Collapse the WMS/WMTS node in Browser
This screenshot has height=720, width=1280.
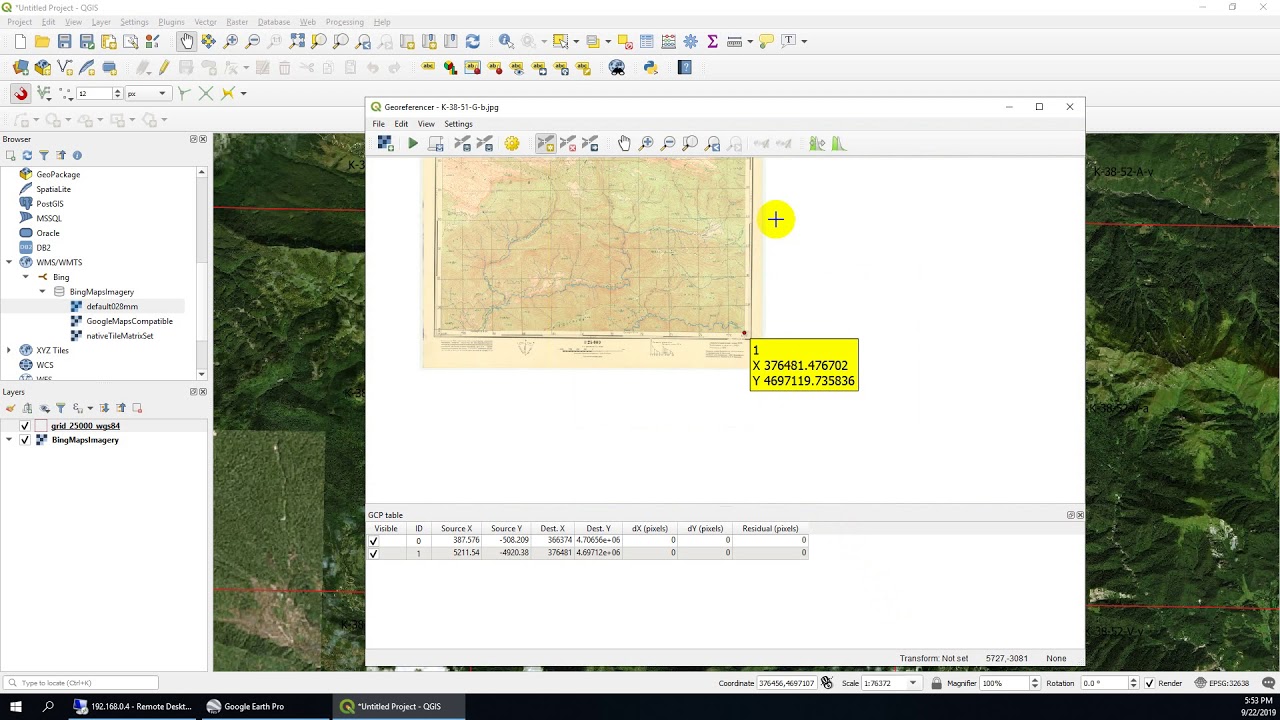(x=9, y=262)
